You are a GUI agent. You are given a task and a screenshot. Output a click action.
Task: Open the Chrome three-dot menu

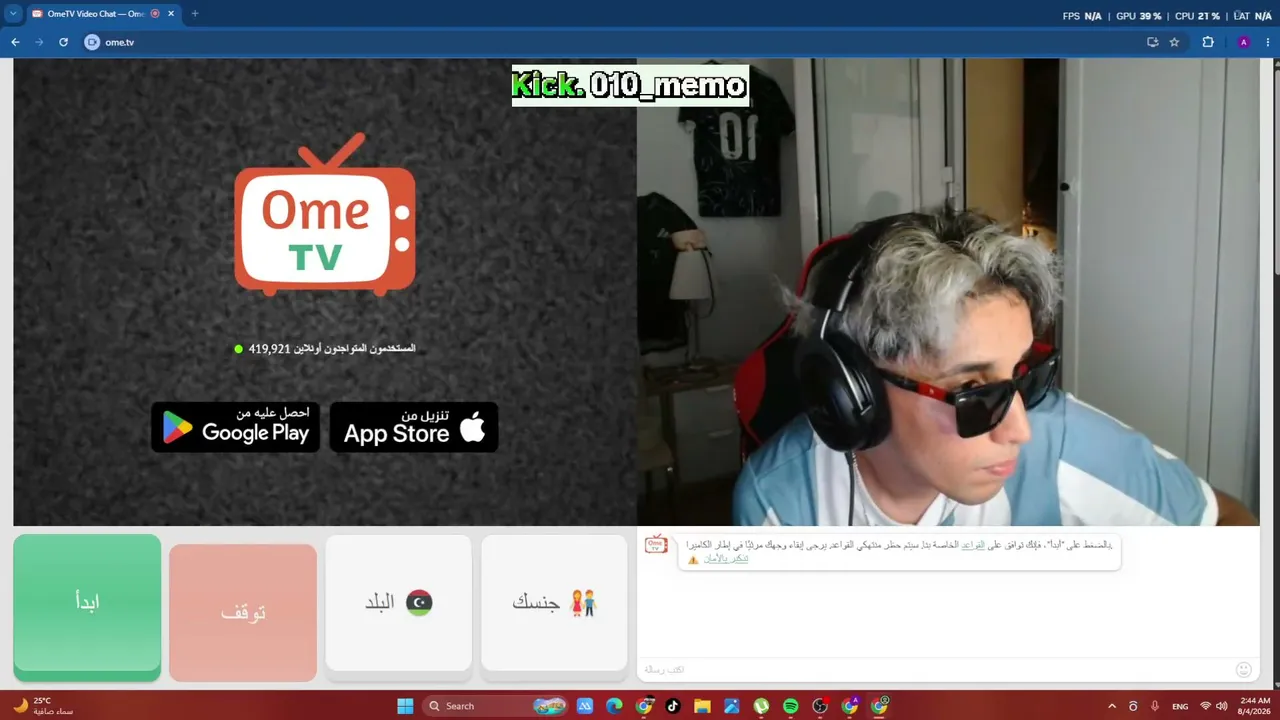click(1267, 42)
